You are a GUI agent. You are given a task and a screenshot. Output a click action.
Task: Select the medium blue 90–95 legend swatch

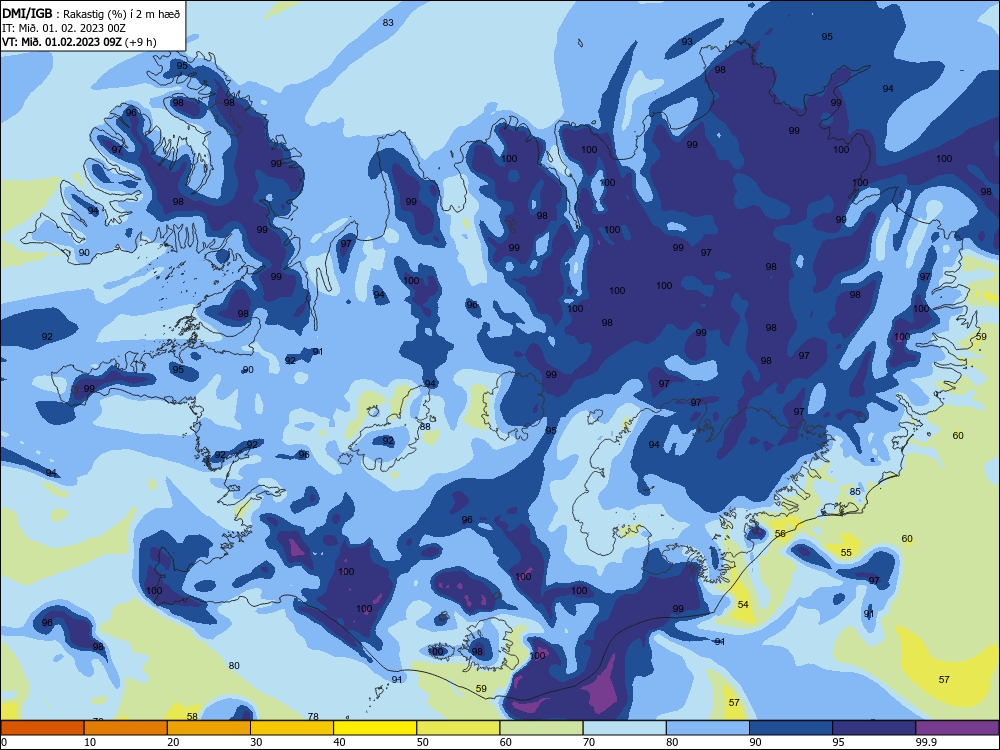[791, 728]
